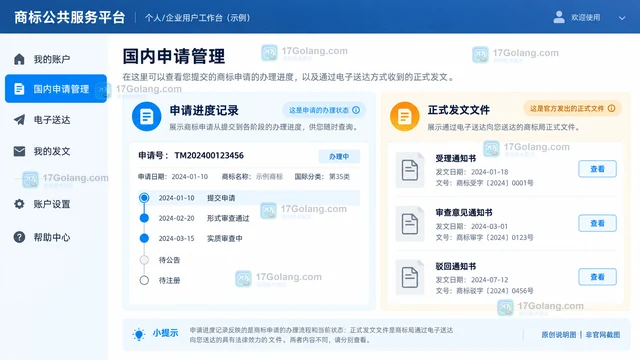The image size is (640, 360).
Task: Click the file icon of 审查意见通知书
Action: pos(410,224)
